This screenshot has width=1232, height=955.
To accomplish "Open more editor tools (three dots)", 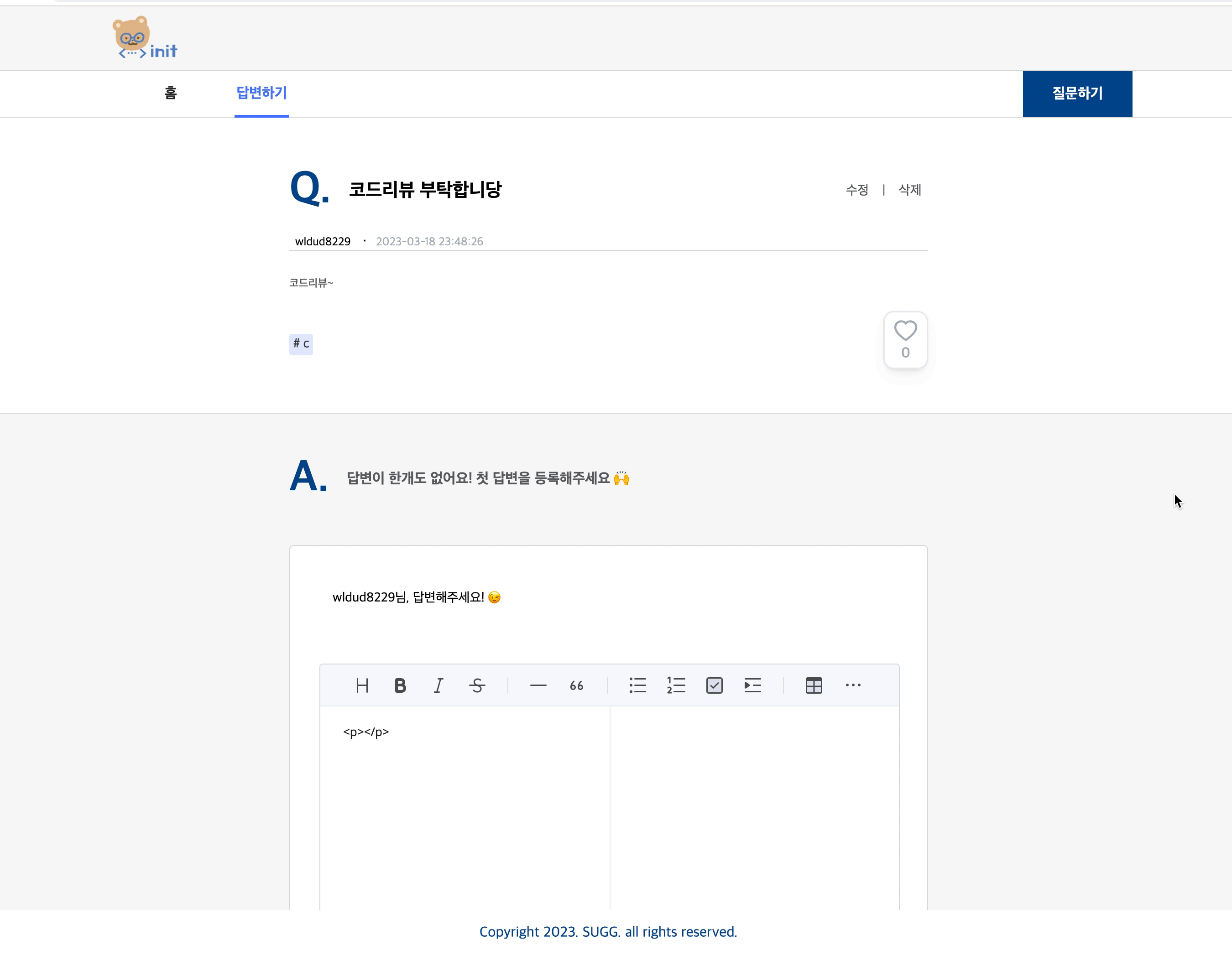I will (853, 685).
